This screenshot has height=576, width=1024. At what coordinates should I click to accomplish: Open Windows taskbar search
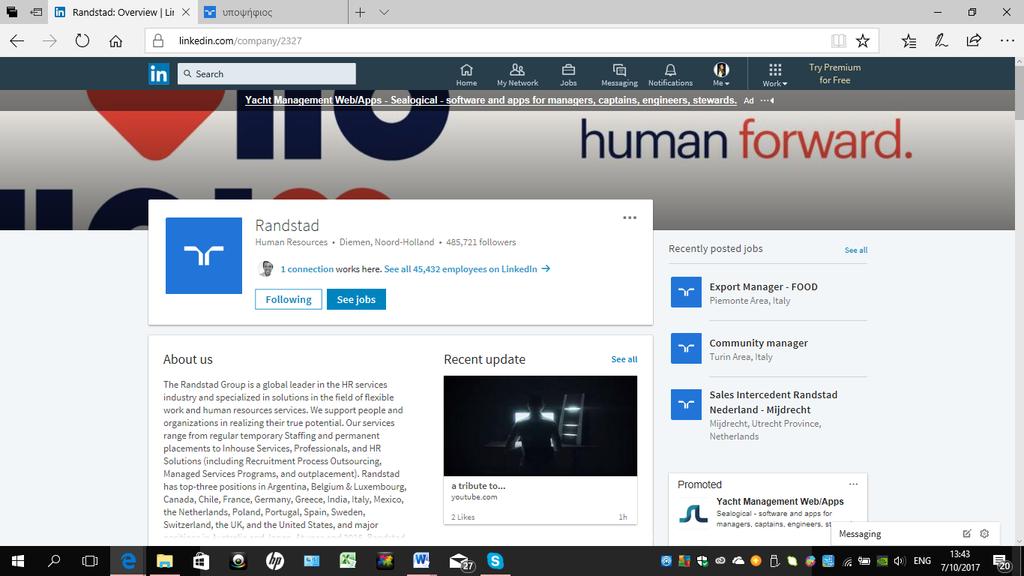[54, 561]
